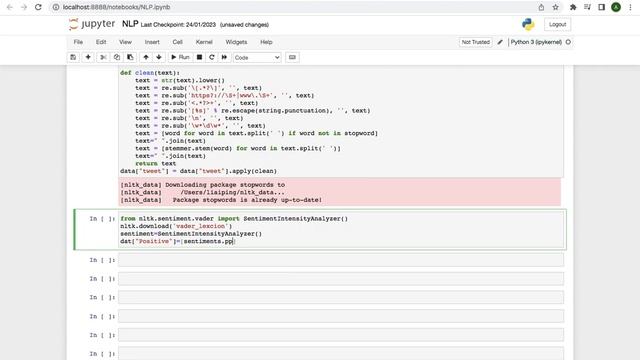
Task: Open the command palette keyboard icon
Action: pyautogui.click(x=292, y=58)
